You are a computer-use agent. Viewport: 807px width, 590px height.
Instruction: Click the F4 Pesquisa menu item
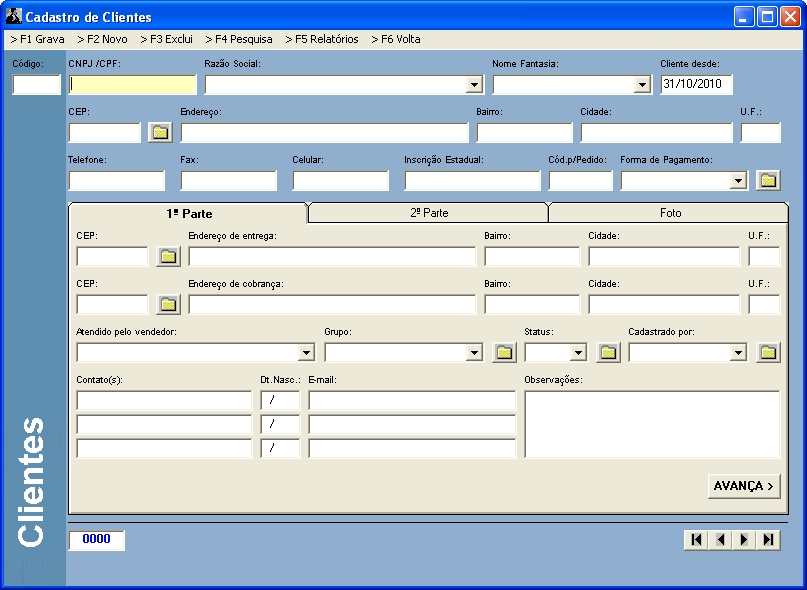click(238, 39)
